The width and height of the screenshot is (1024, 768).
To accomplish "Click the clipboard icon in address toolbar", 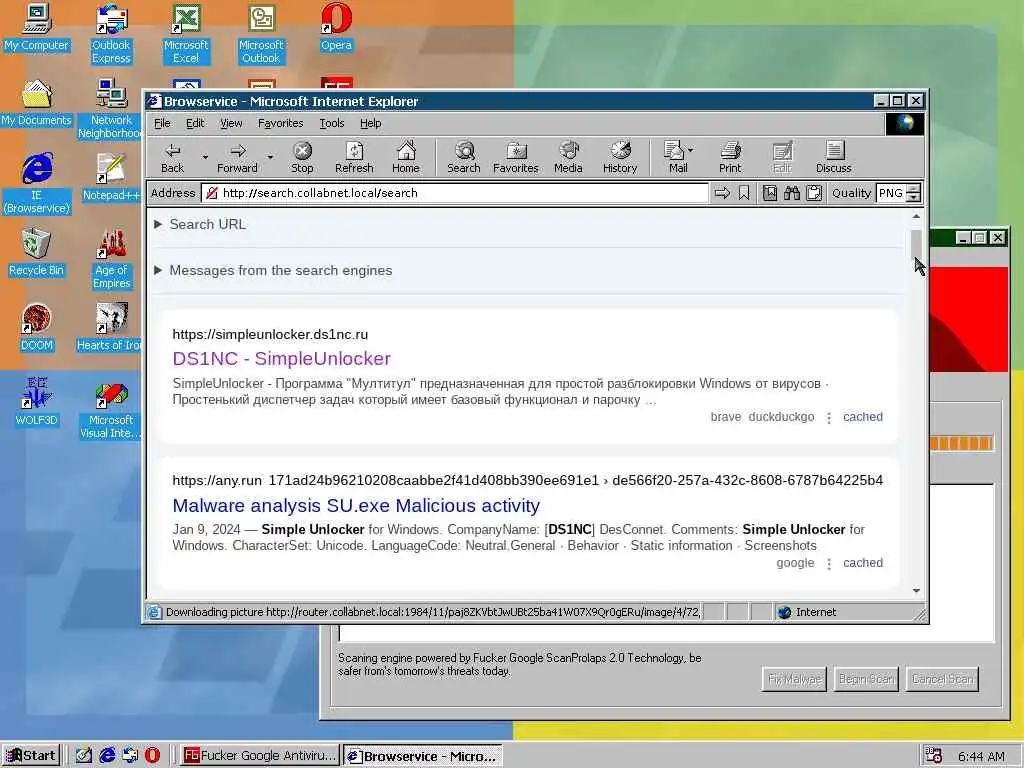I will pyautogui.click(x=814, y=193).
